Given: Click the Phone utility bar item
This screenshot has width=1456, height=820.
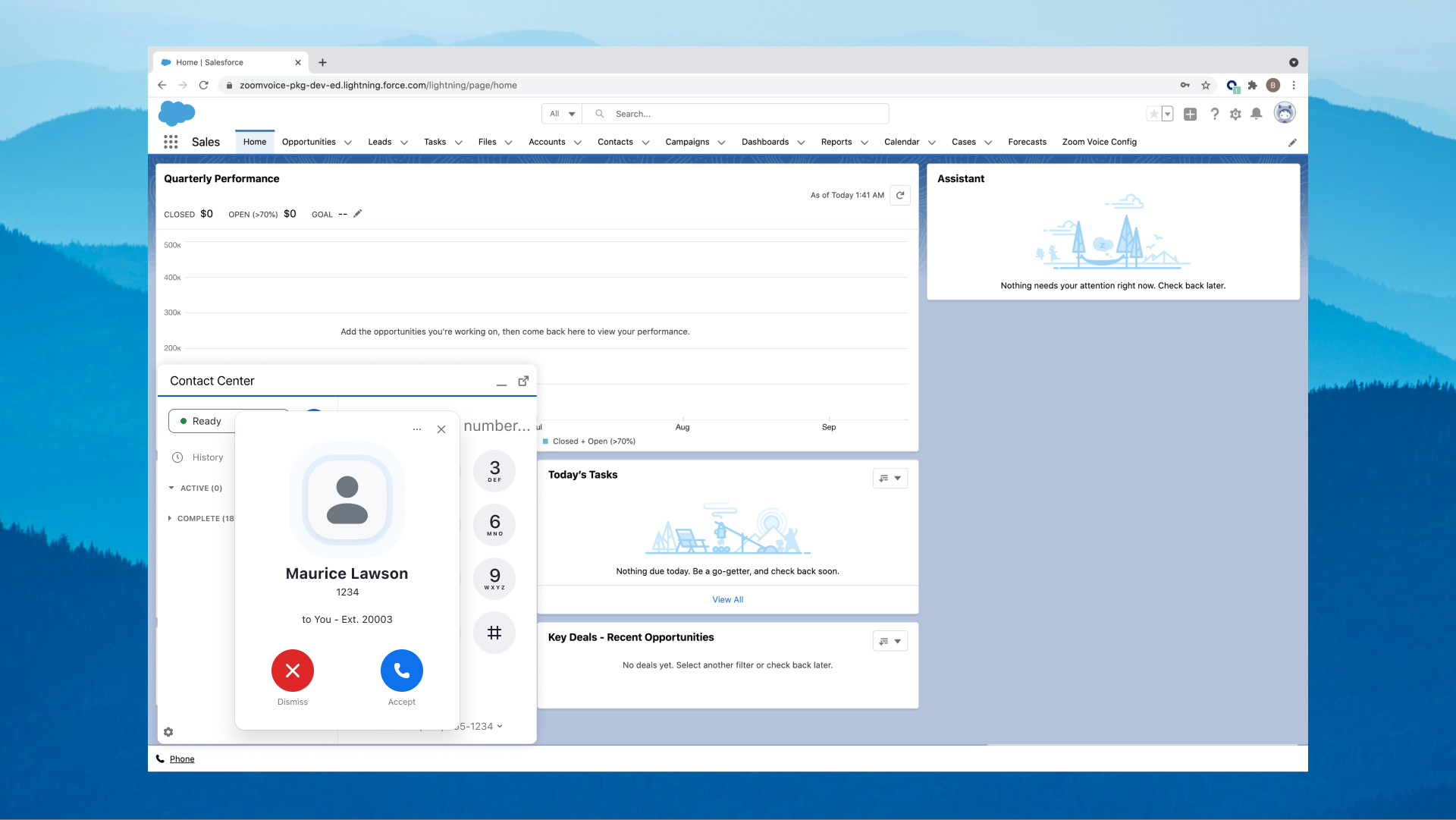Looking at the screenshot, I should tap(181, 759).
